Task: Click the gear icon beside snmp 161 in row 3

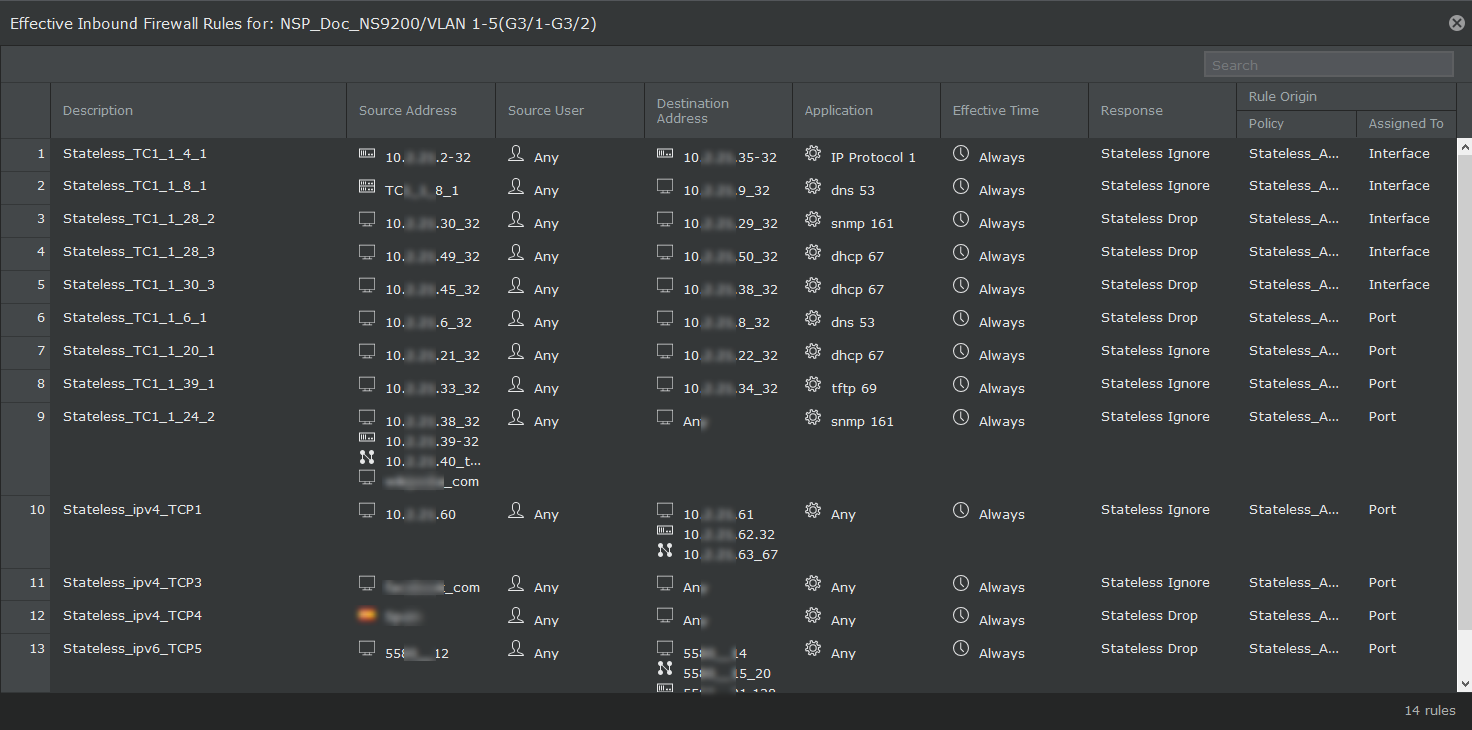Action: (x=813, y=220)
